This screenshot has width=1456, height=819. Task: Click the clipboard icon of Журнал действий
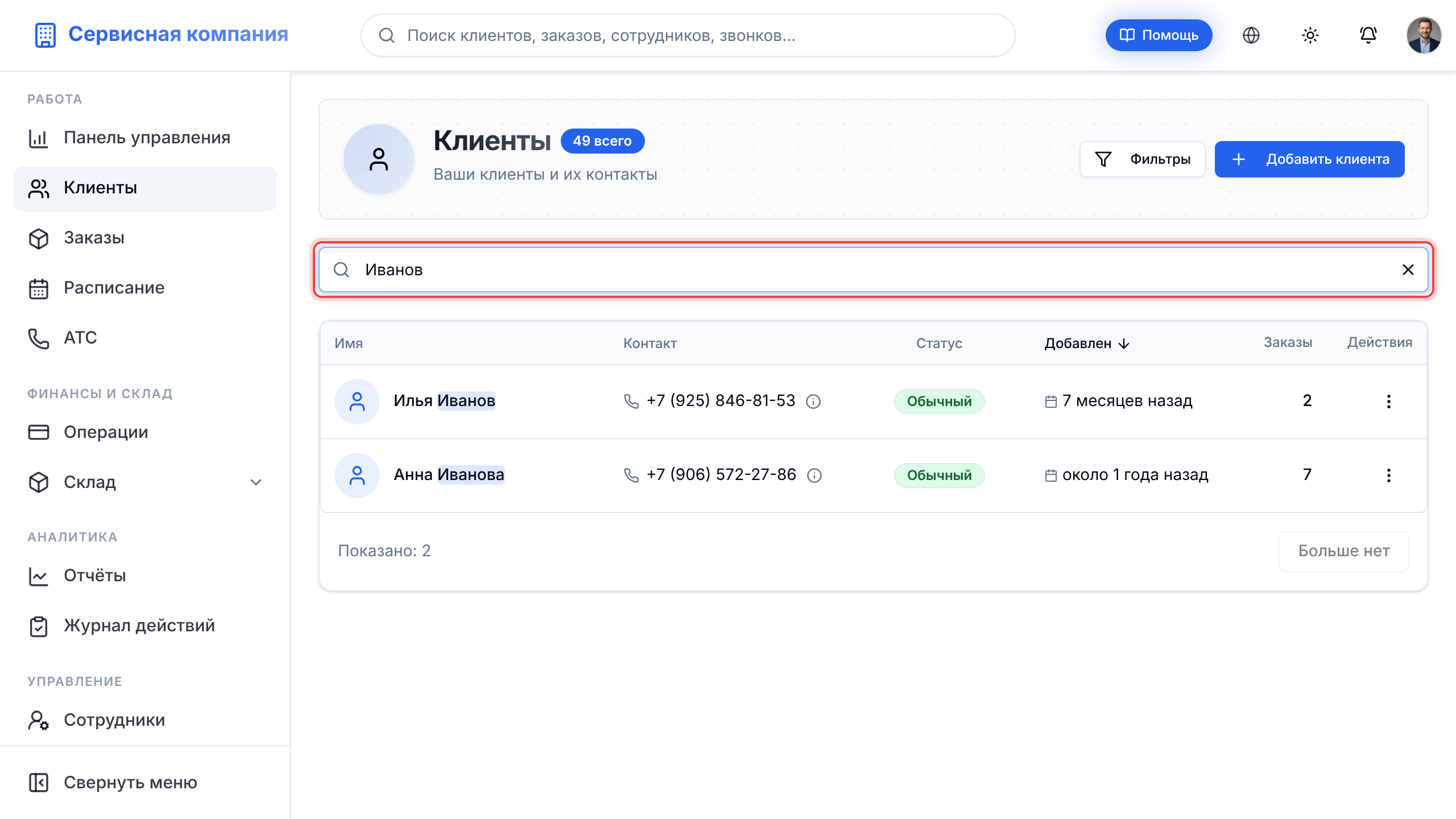click(x=39, y=626)
